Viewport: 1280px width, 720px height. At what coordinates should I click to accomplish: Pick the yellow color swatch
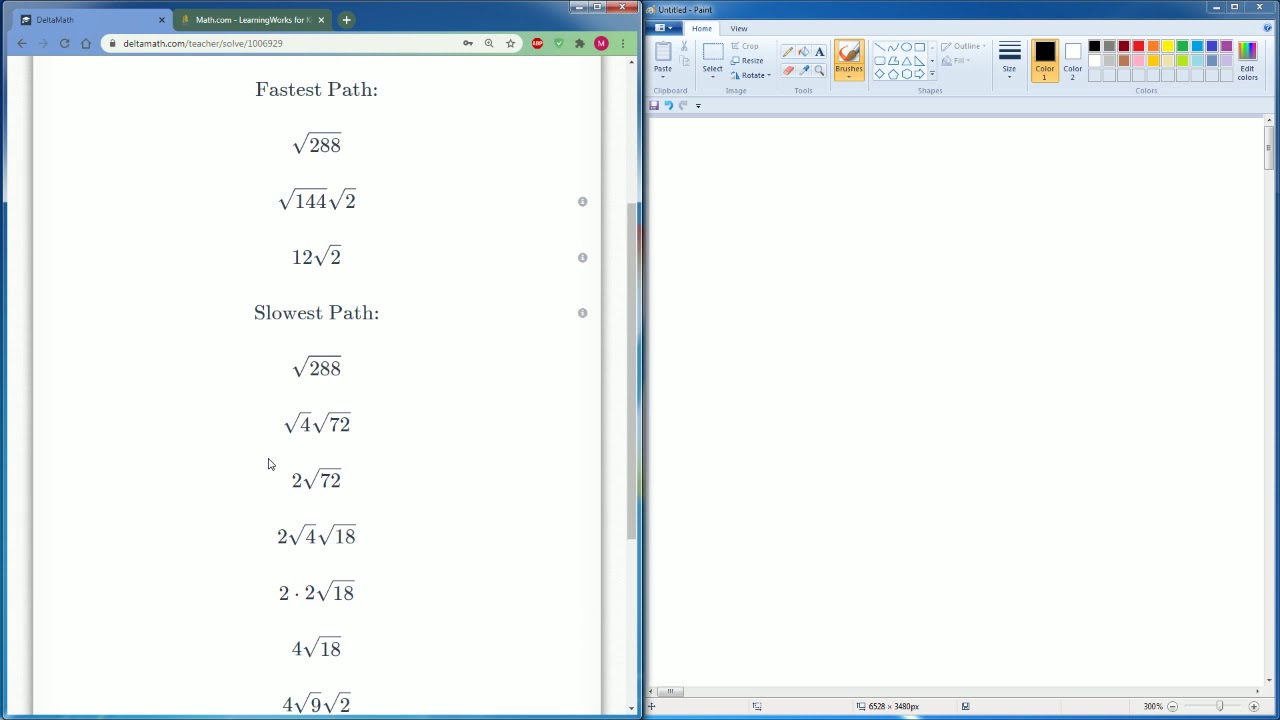point(1167,46)
